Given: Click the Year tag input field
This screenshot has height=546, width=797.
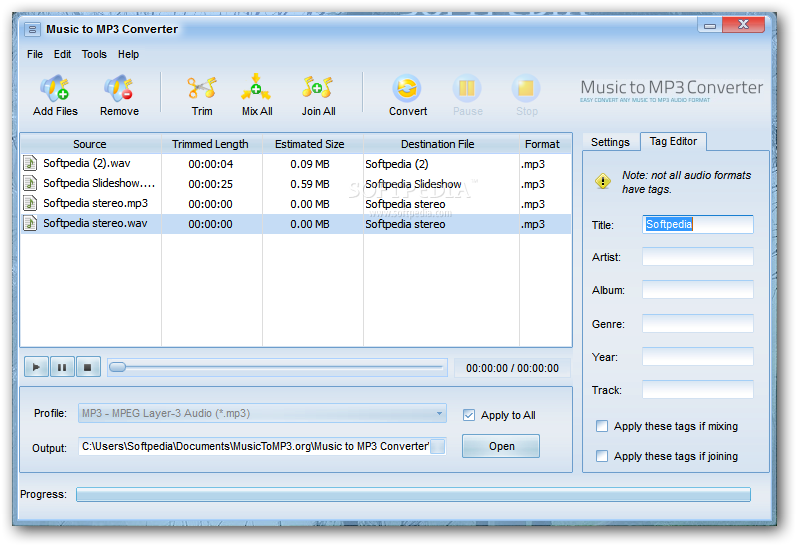Looking at the screenshot, I should [697, 356].
